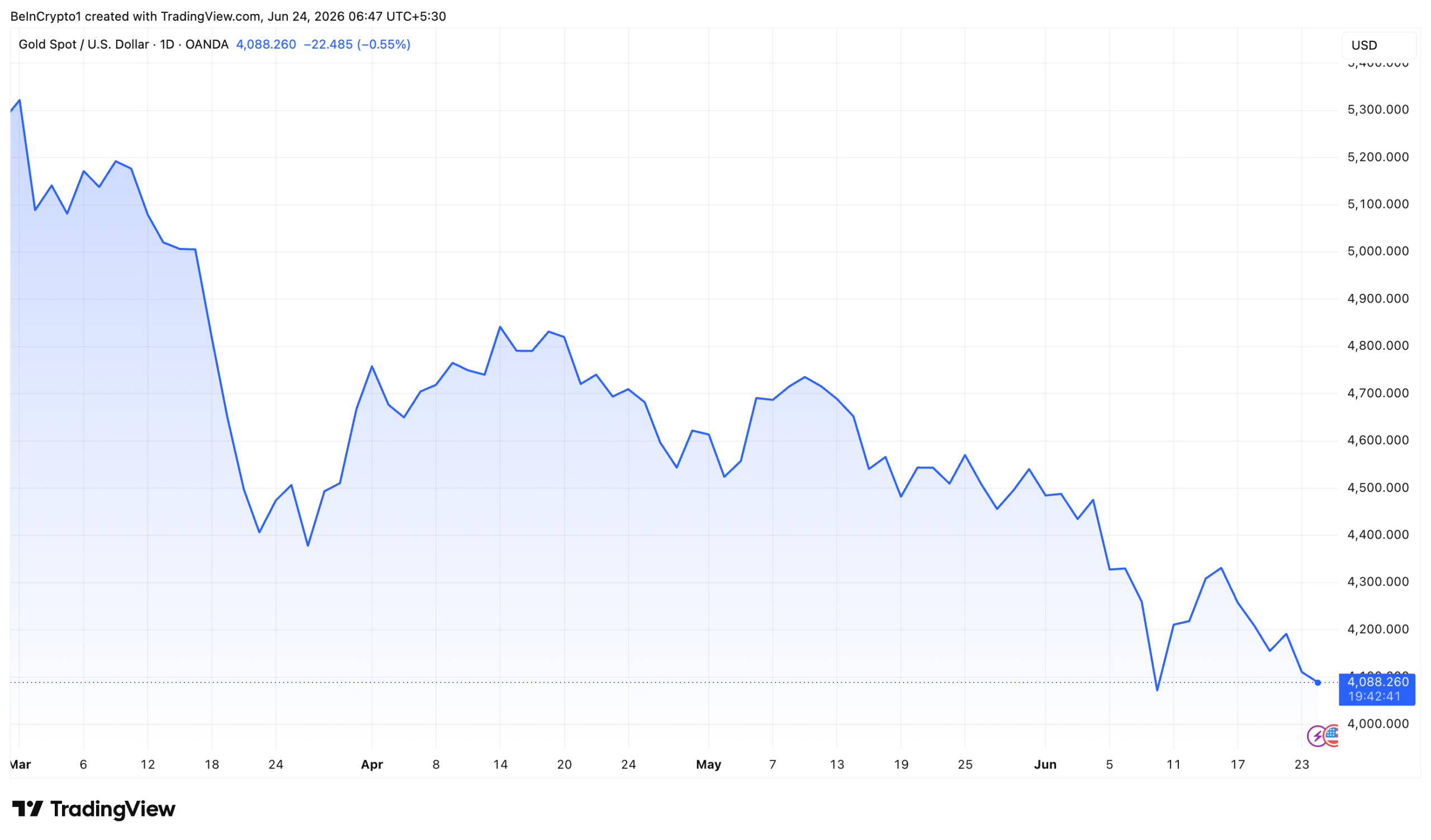Click date label 25 on the time axis
The height and width of the screenshot is (840, 1431).
click(965, 765)
